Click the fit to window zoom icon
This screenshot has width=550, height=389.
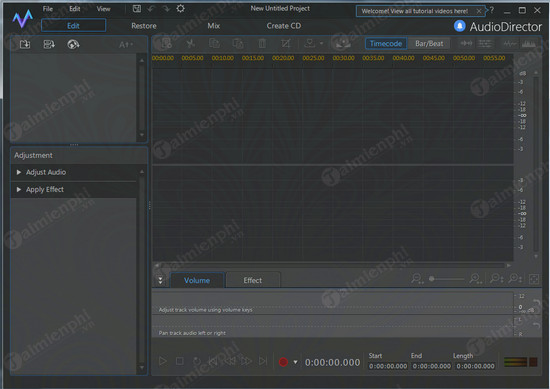(534, 279)
